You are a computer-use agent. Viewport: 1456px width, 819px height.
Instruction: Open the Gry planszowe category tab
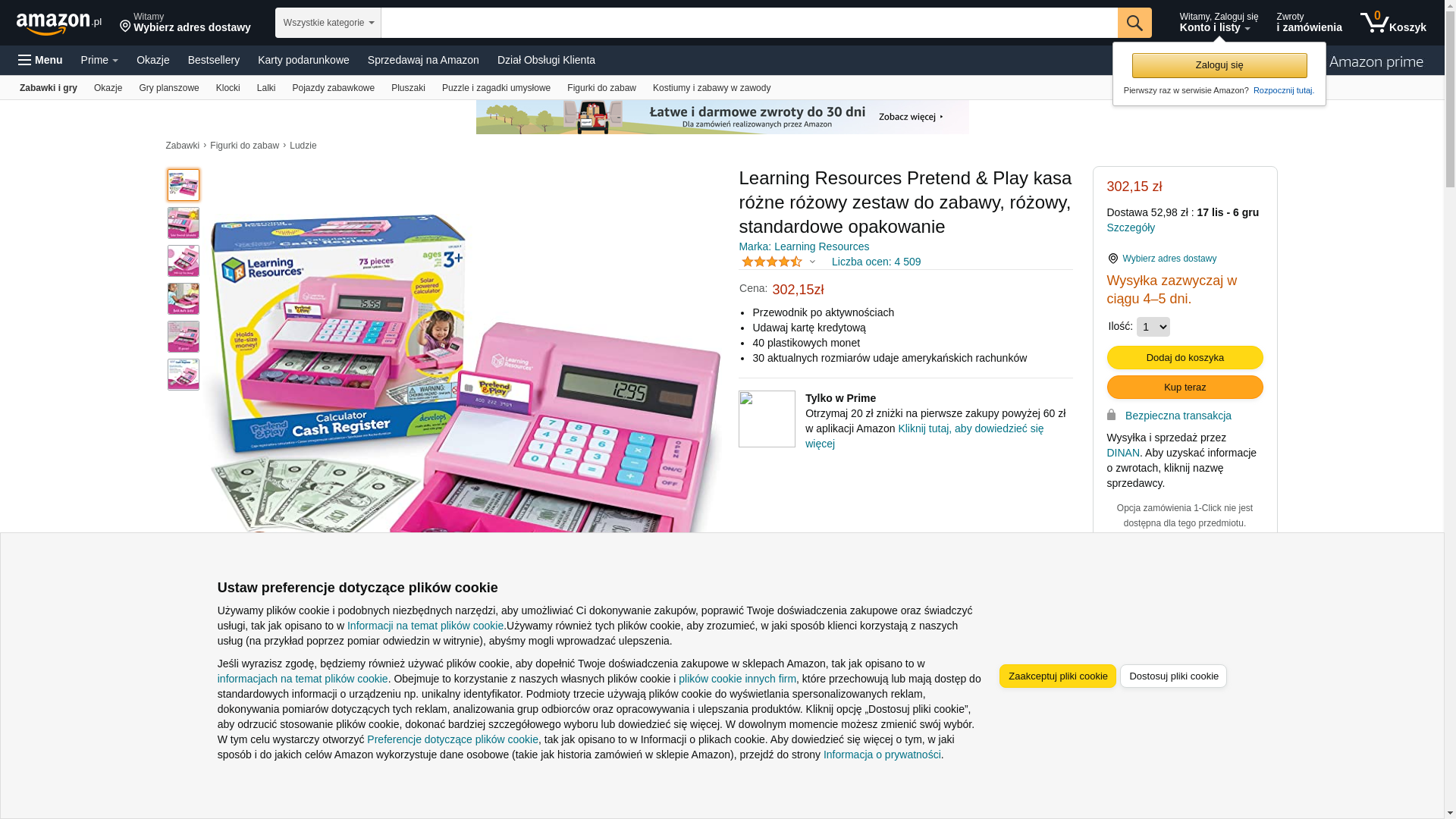tap(169, 88)
